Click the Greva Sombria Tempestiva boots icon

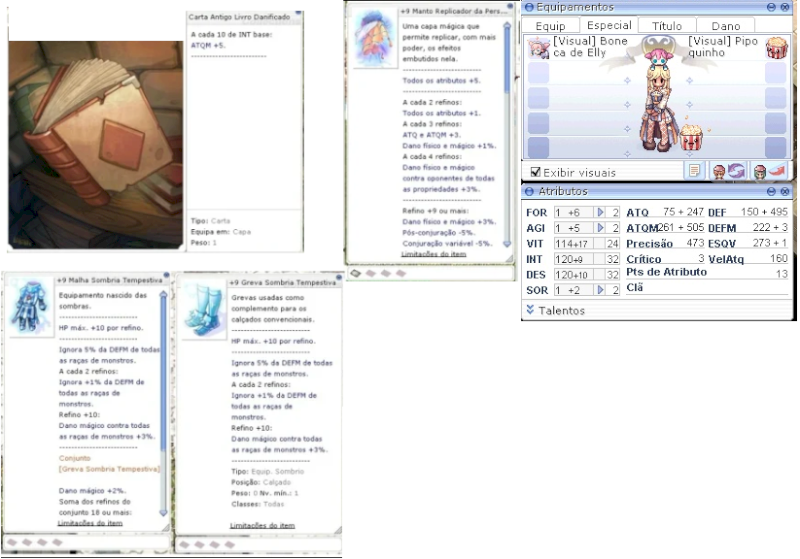tap(203, 310)
